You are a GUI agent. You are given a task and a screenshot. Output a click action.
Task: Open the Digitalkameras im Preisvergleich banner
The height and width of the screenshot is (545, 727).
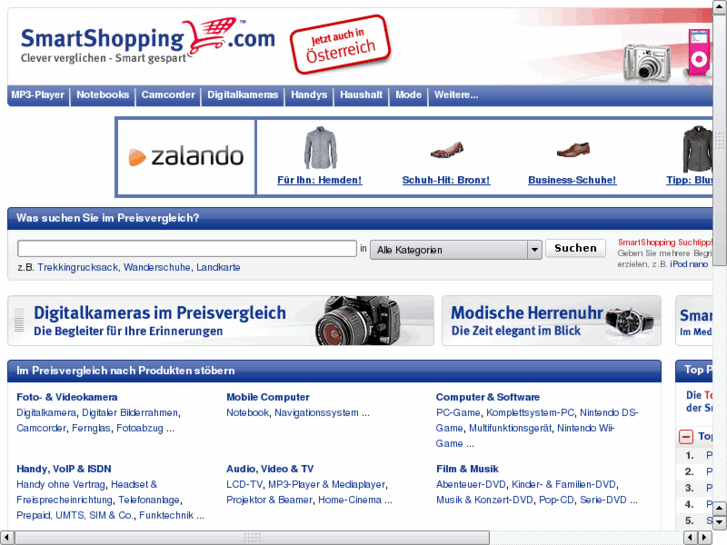(221, 321)
